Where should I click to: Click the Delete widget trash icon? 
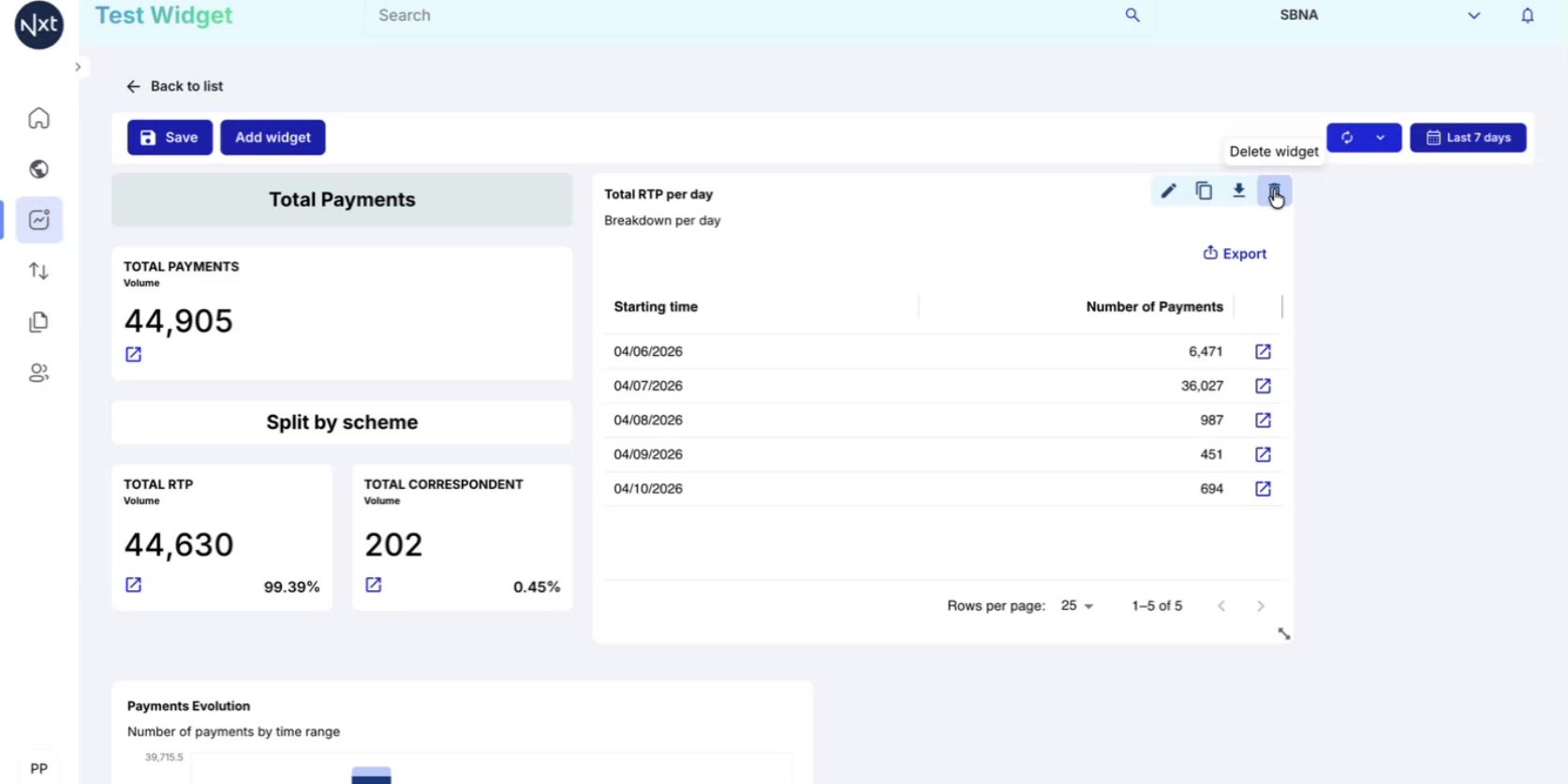tap(1274, 191)
